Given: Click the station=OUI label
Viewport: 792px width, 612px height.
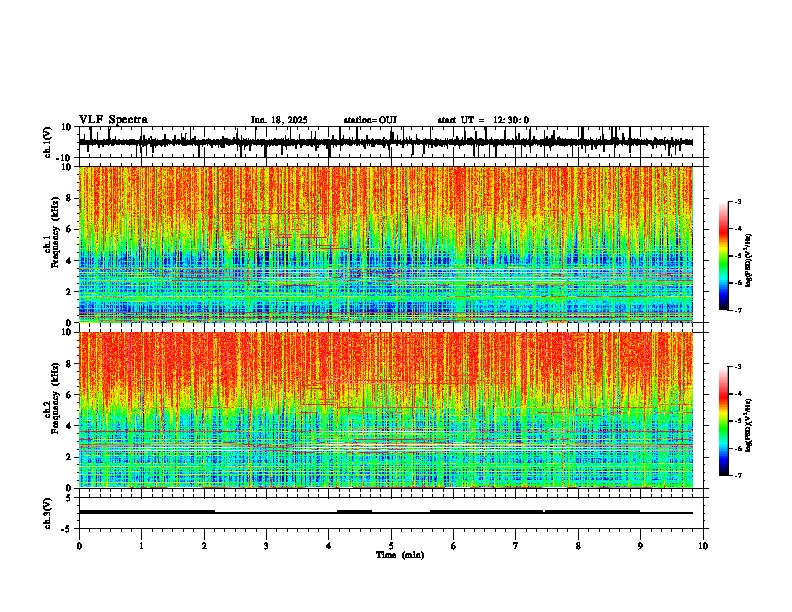Looking at the screenshot, I should pyautogui.click(x=370, y=120).
